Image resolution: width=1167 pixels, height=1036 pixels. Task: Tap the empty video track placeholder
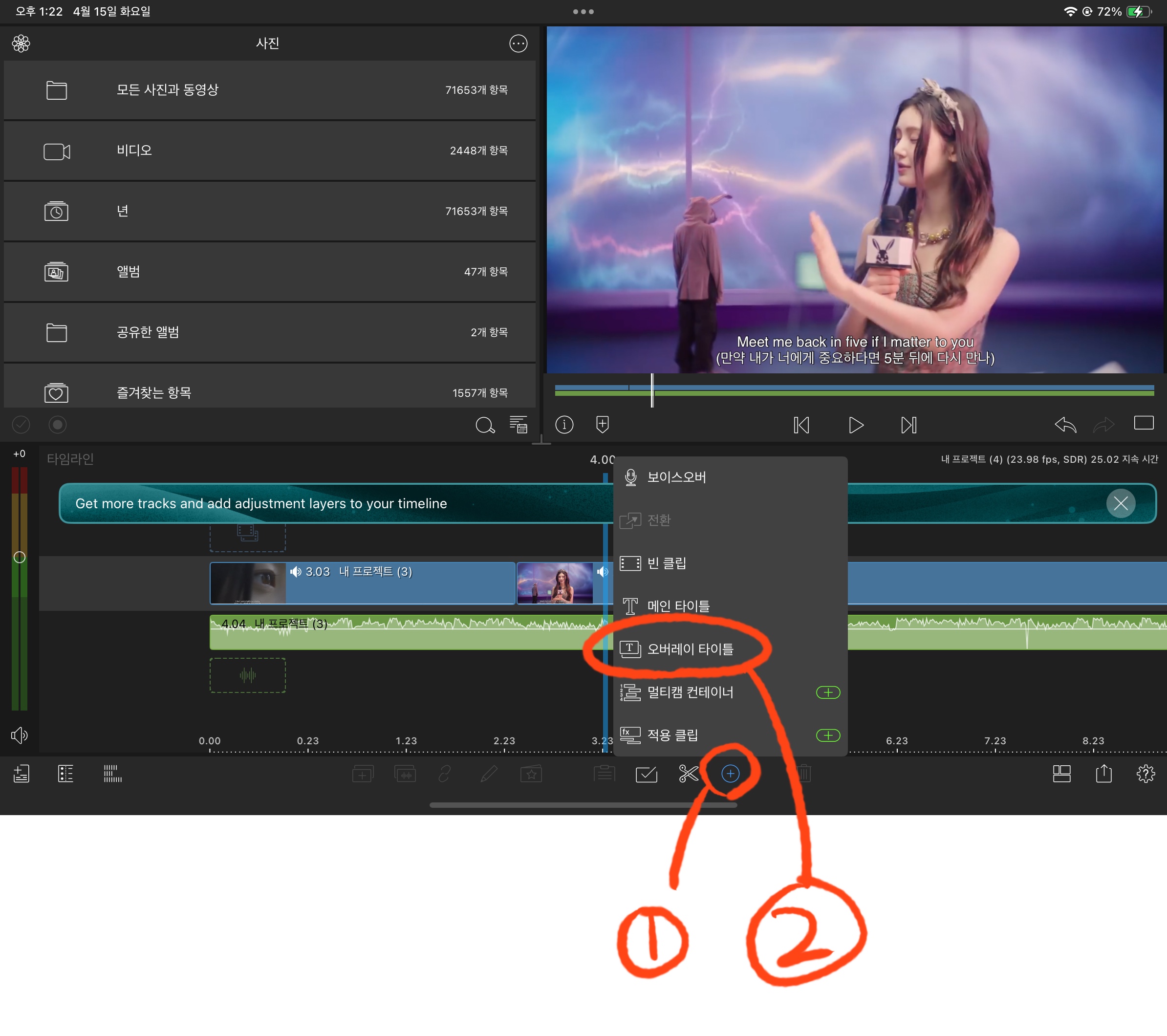point(248,536)
